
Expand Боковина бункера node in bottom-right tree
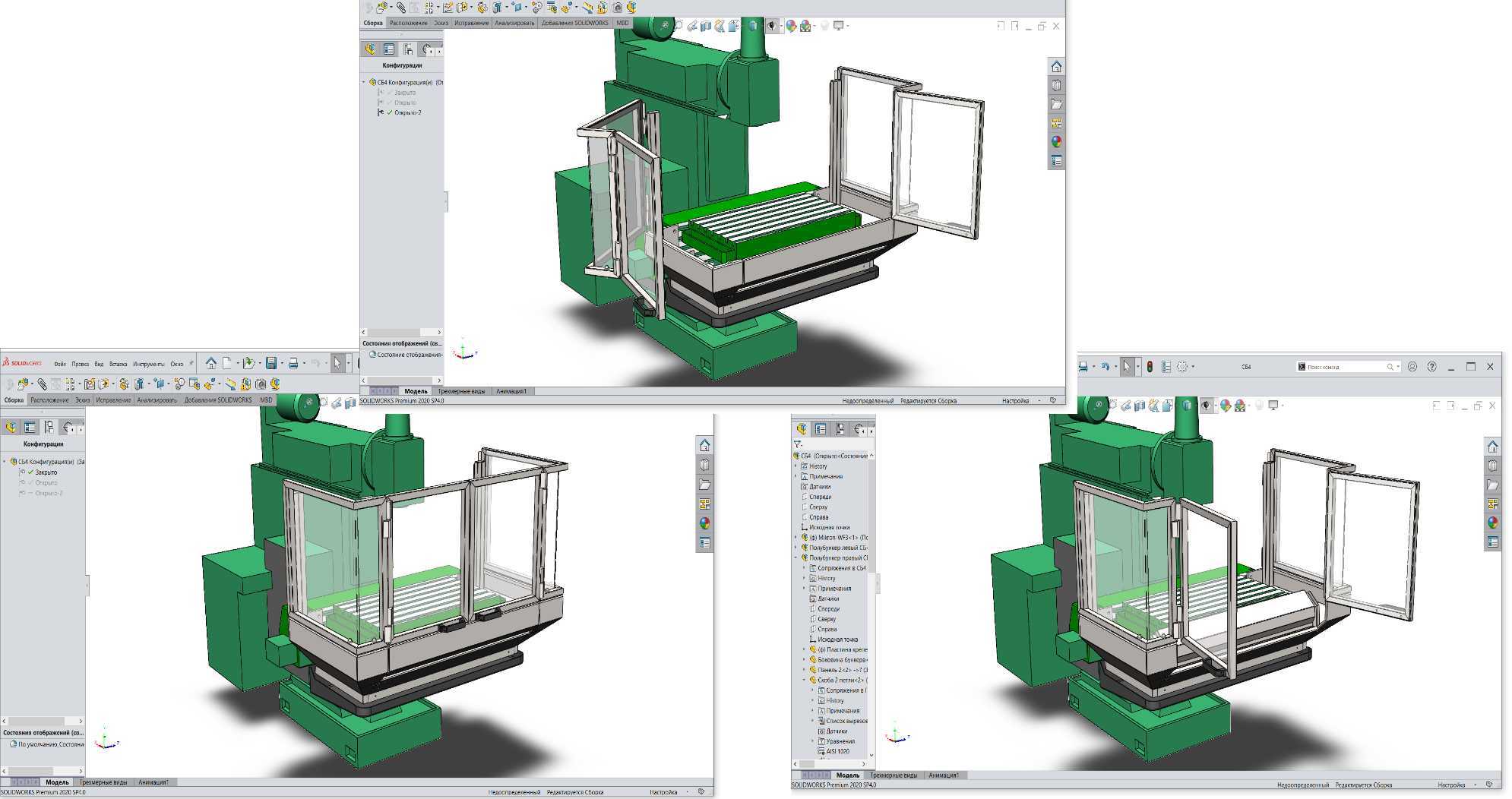tap(804, 660)
